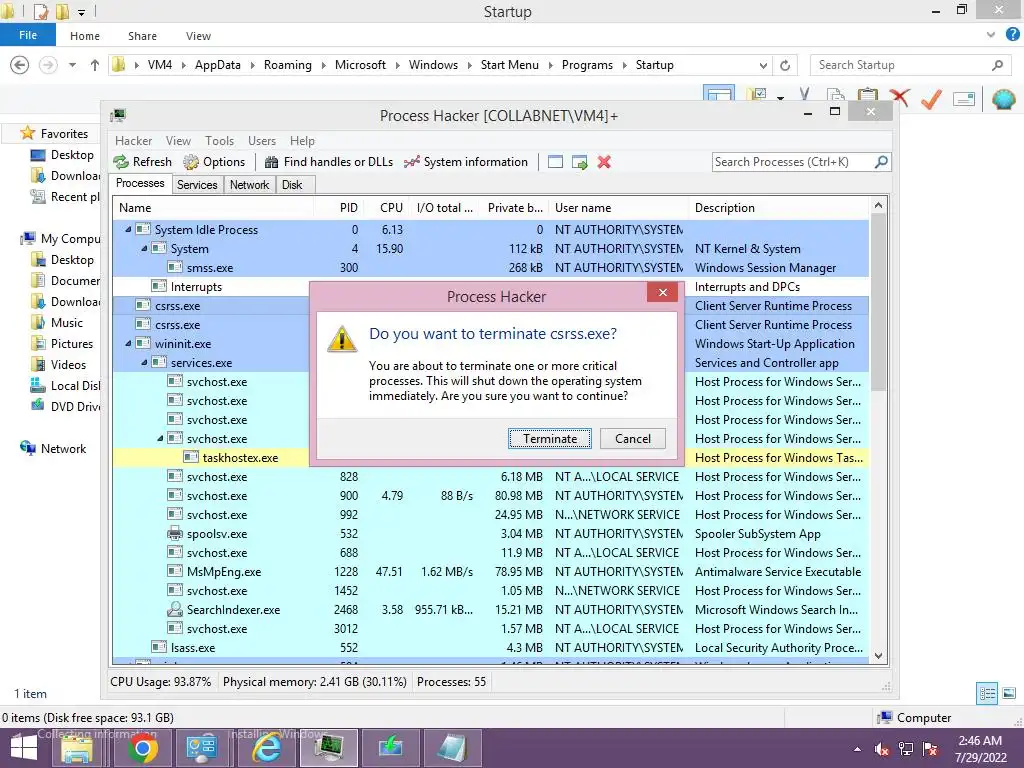Screen dimensions: 1024x768
Task: Sort by the PID column header
Action: click(x=339, y=208)
